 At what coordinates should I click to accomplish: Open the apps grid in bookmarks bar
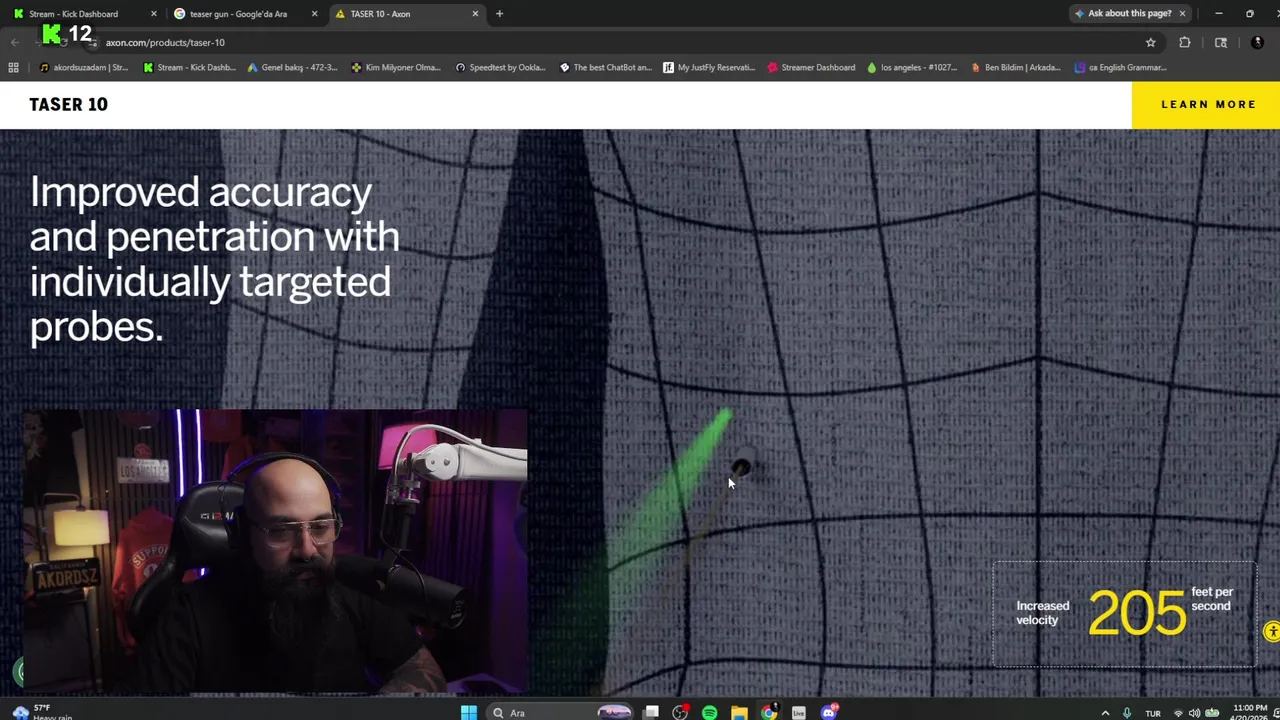click(x=13, y=67)
